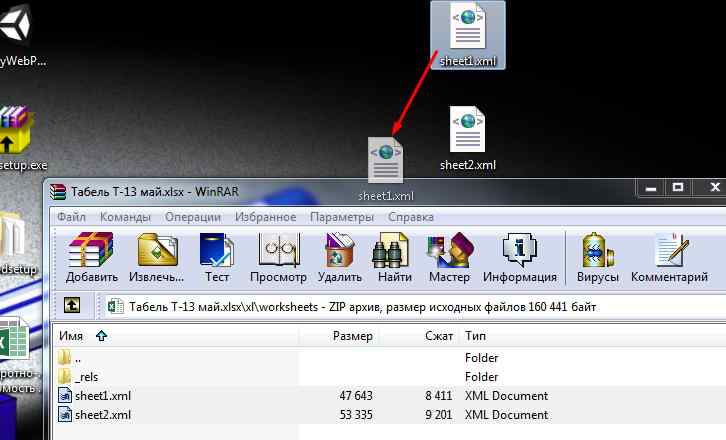Minimize the WinRAR window

(x=651, y=188)
